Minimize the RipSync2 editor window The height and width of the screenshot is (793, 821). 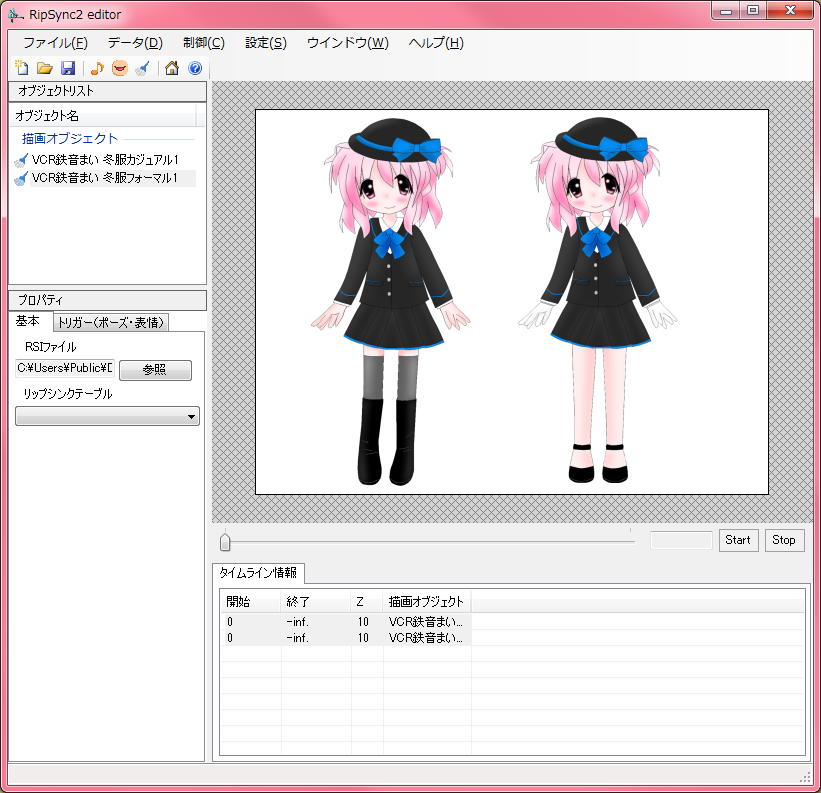(726, 11)
